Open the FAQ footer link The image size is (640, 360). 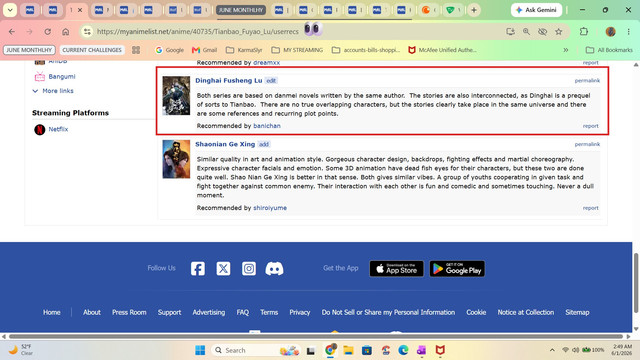[x=242, y=312]
